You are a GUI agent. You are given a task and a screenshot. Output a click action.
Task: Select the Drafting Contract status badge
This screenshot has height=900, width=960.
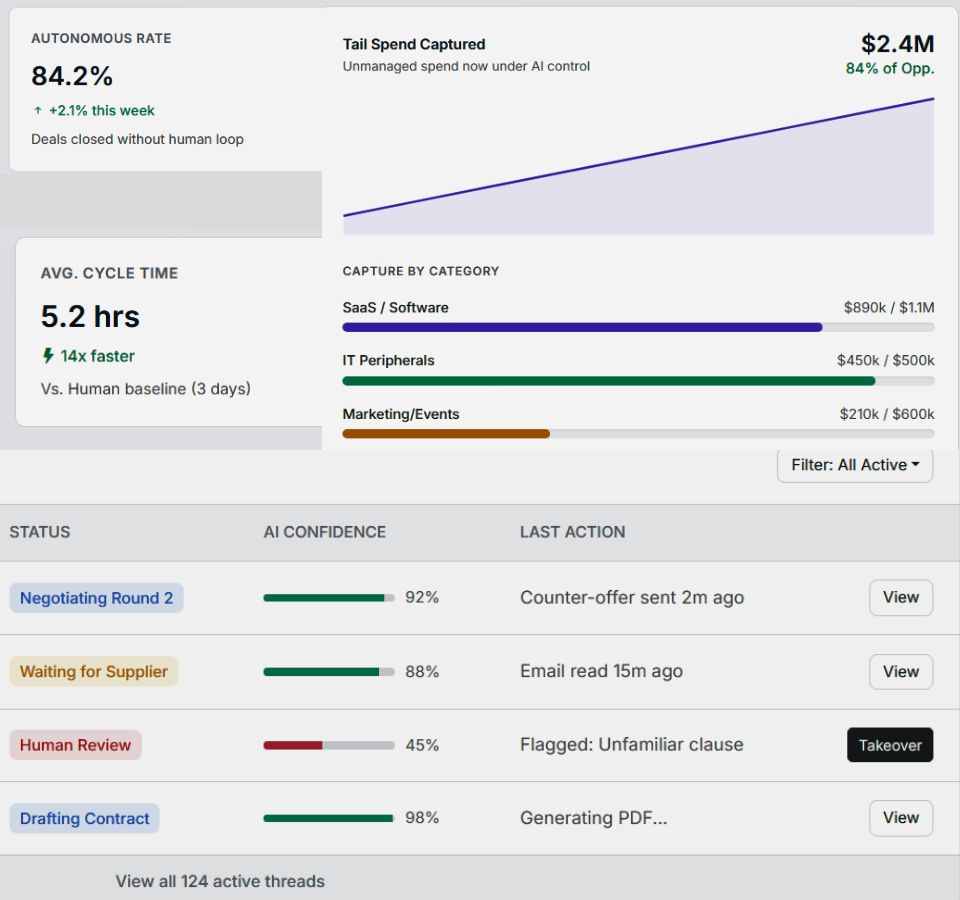click(x=84, y=818)
